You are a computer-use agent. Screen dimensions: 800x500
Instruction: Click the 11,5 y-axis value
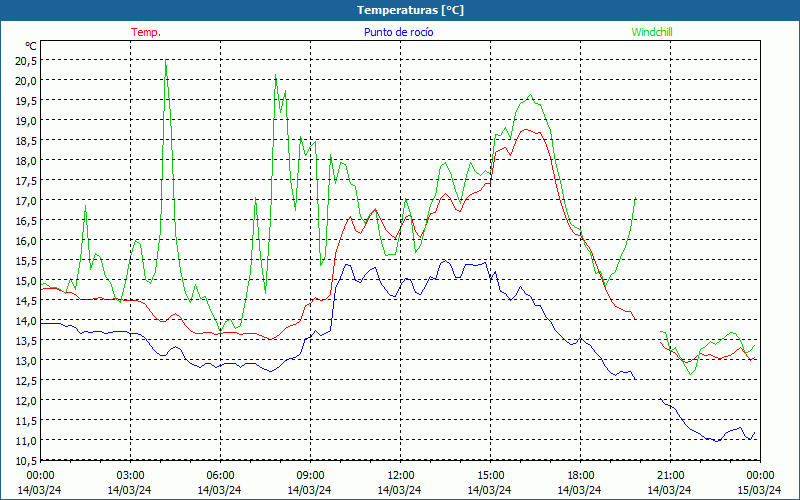pyautogui.click(x=27, y=420)
